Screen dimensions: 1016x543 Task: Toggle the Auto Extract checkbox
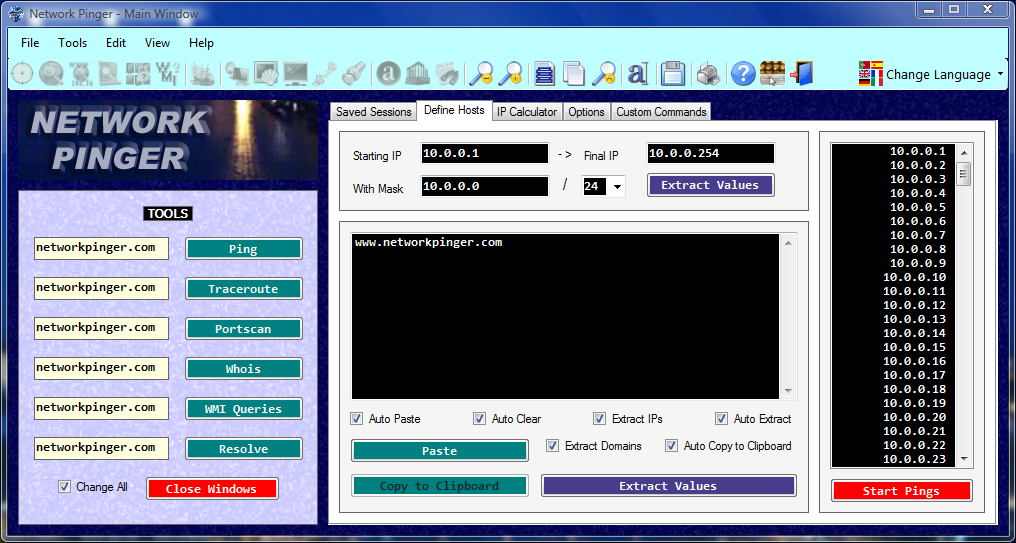721,419
